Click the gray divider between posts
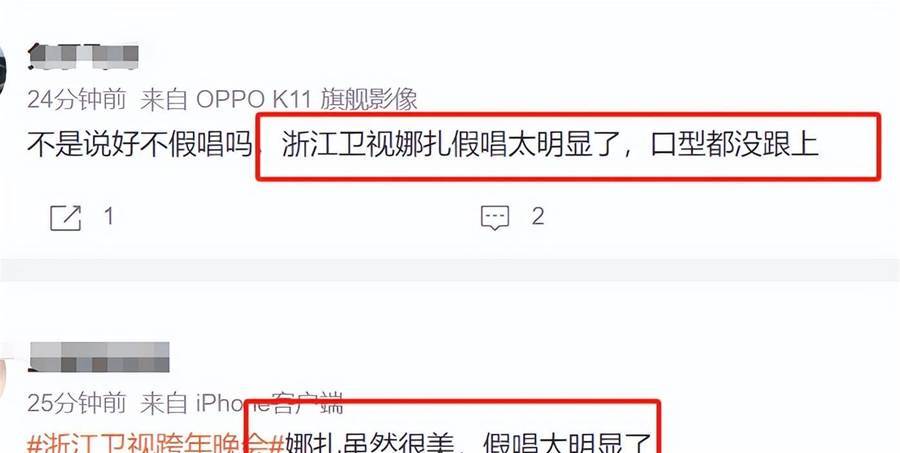 [450, 270]
